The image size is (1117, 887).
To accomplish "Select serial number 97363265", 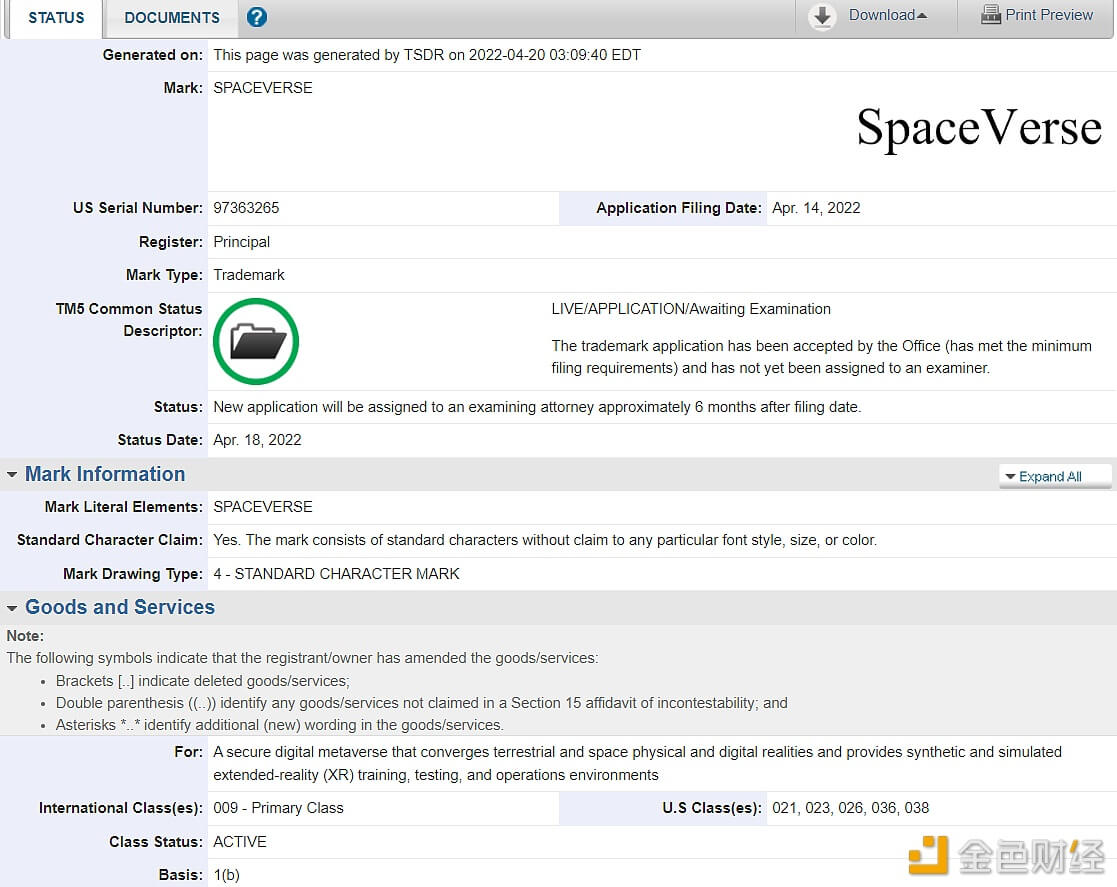I will (x=246, y=208).
